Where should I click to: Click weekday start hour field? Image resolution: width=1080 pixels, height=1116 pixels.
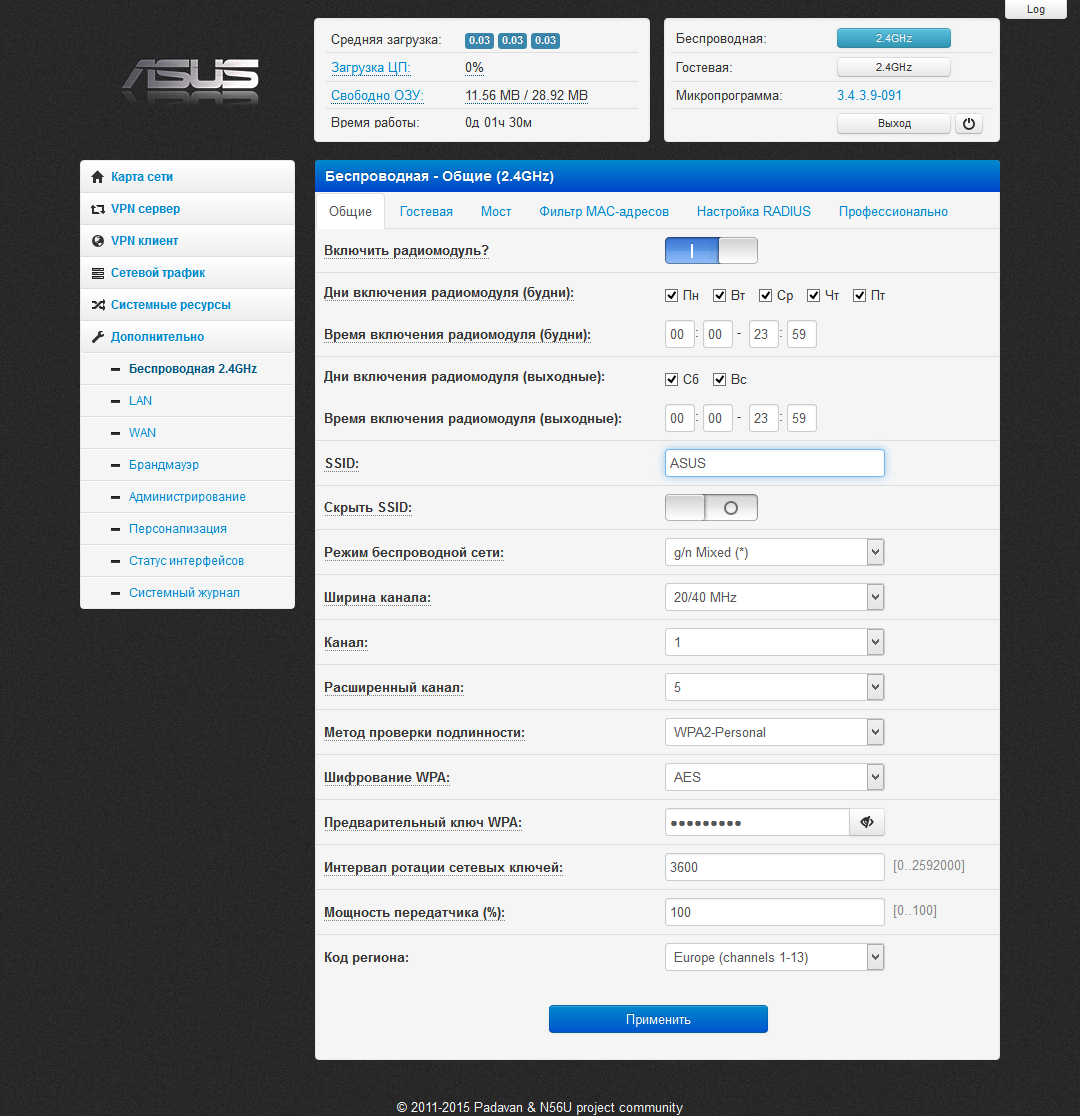tap(680, 335)
